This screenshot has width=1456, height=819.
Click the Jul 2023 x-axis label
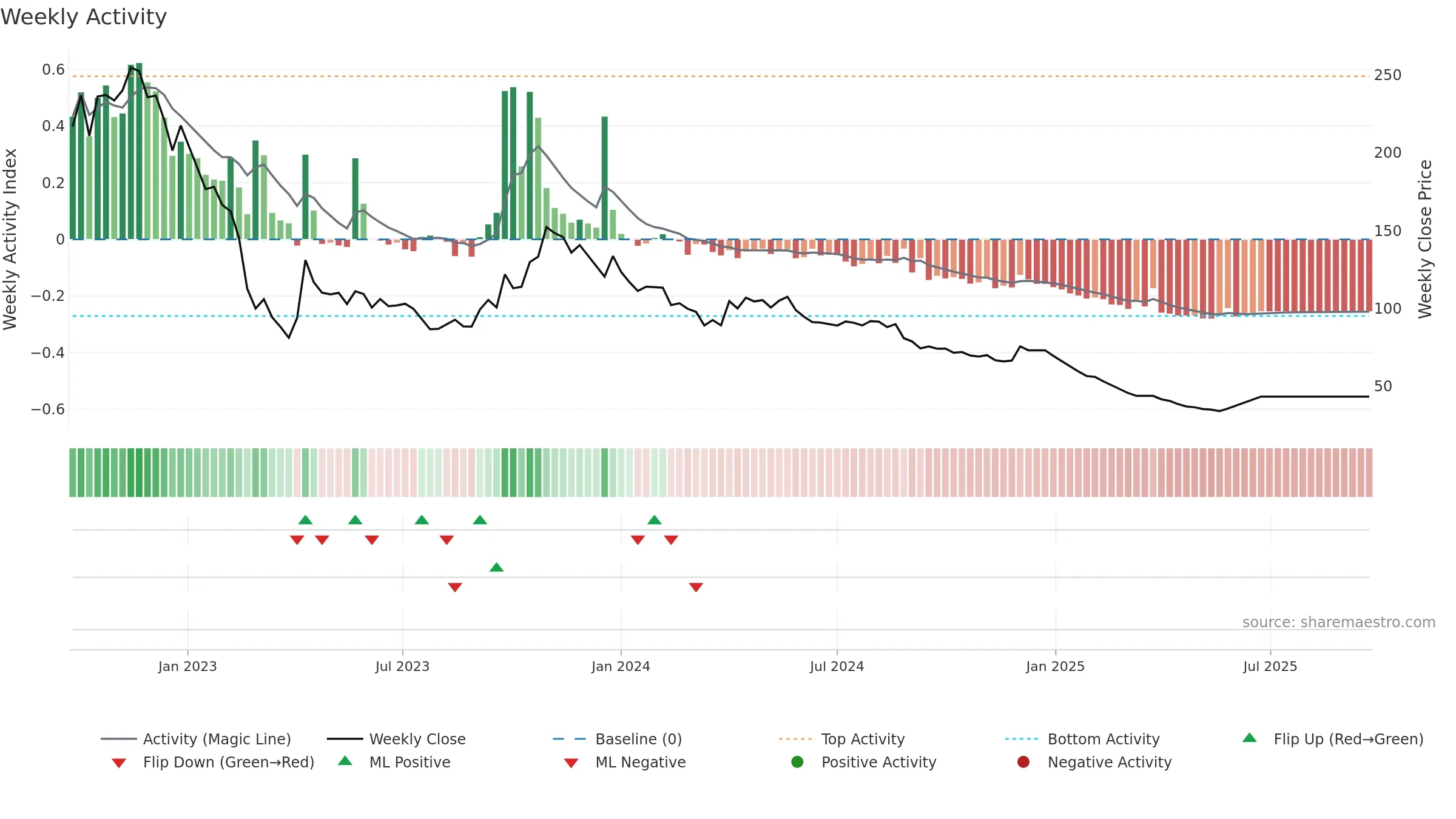coord(402,666)
